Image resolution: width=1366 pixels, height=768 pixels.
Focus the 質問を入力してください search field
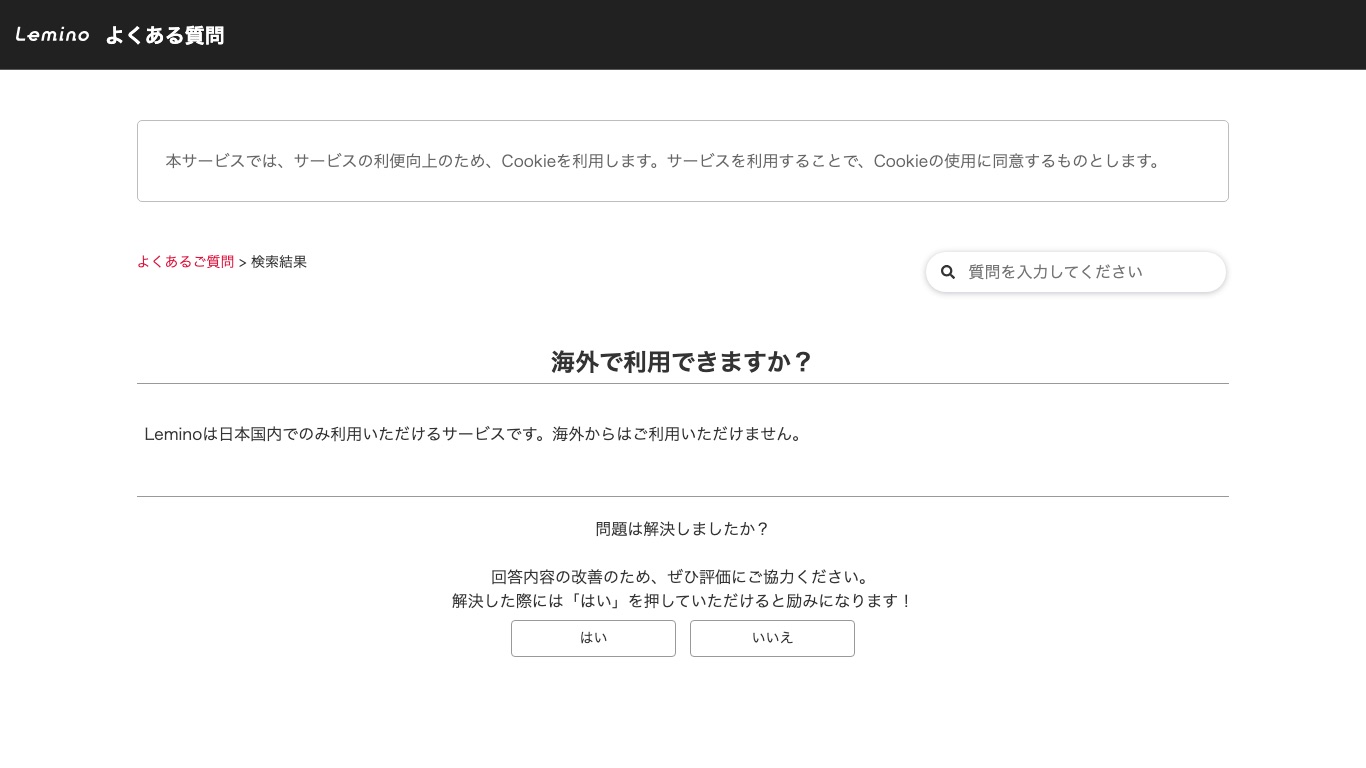coord(1076,272)
